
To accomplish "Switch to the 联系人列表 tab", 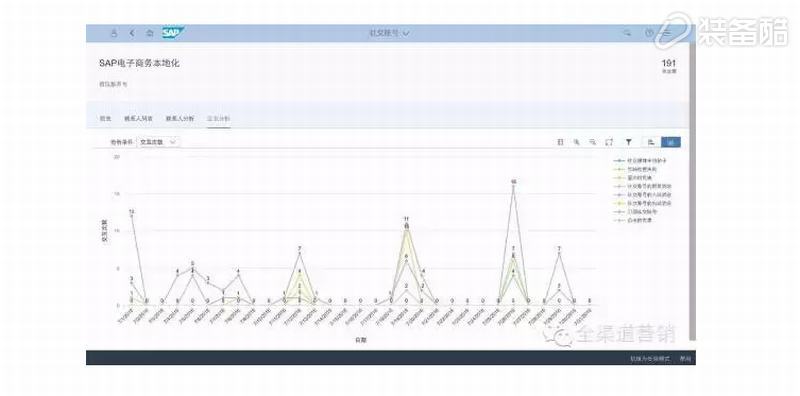I will [138, 118].
